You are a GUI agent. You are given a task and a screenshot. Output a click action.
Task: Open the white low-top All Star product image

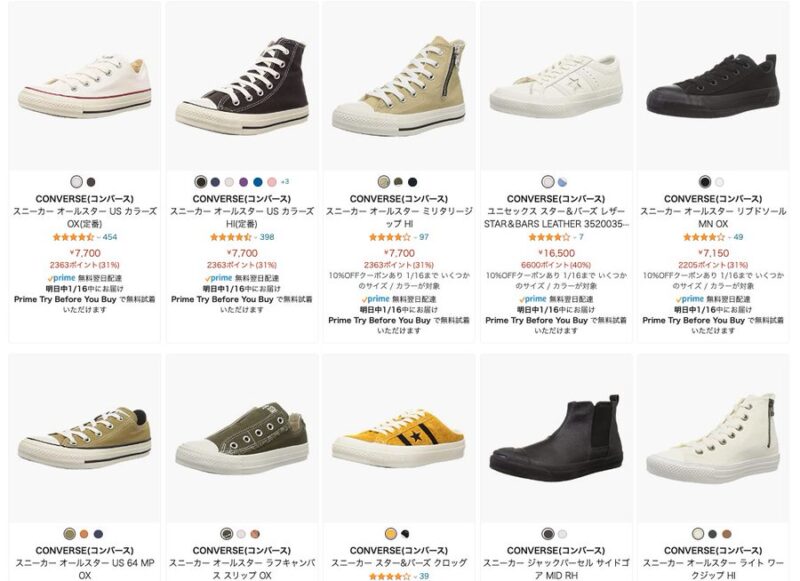[85, 86]
